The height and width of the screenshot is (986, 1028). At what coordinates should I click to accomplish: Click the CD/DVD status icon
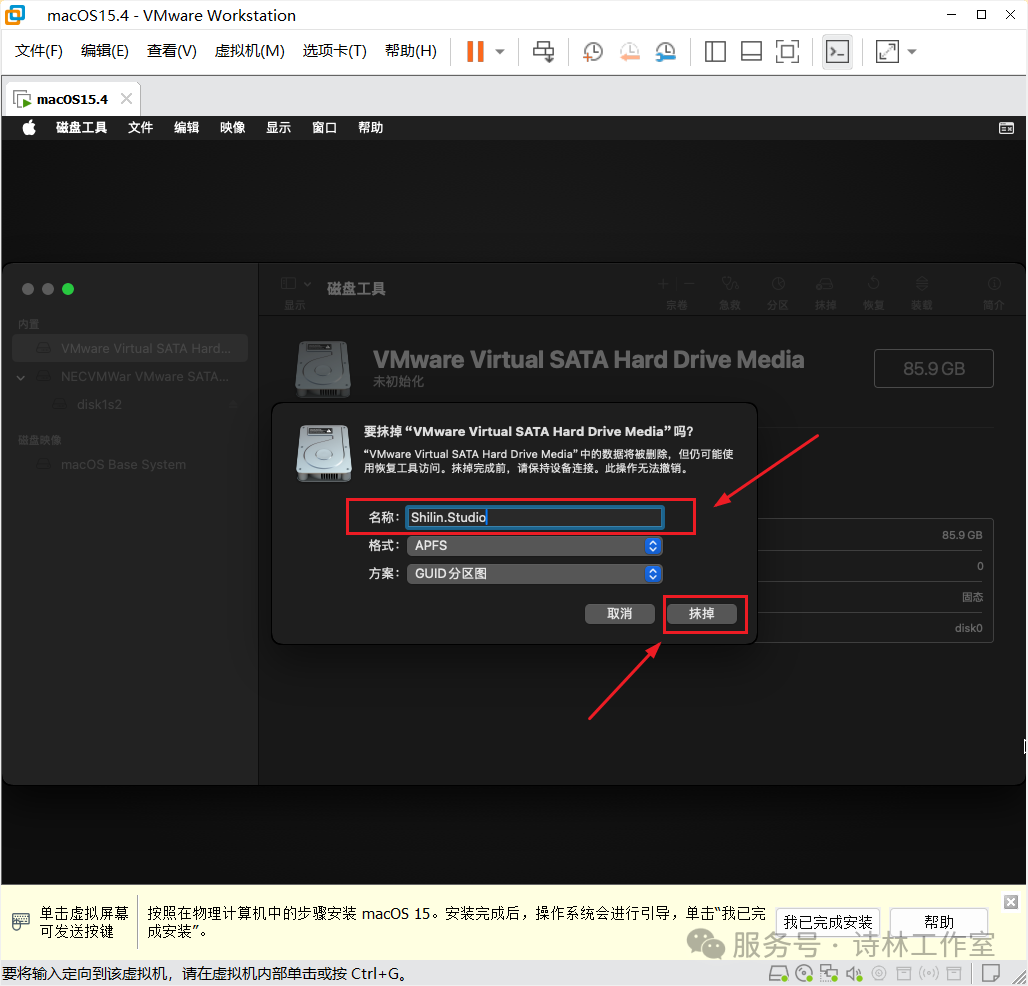(804, 974)
